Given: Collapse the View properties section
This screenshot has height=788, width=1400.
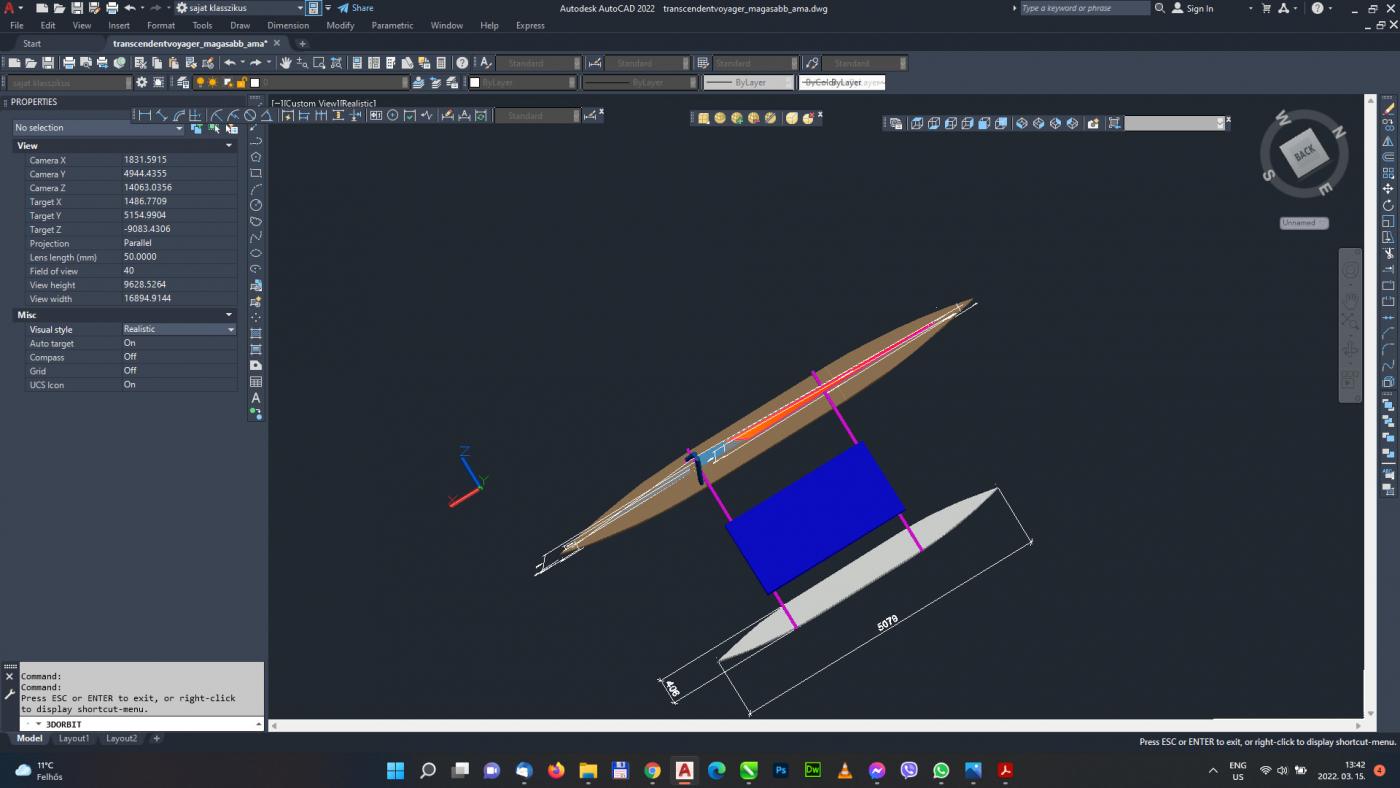Looking at the screenshot, I should [x=229, y=146].
